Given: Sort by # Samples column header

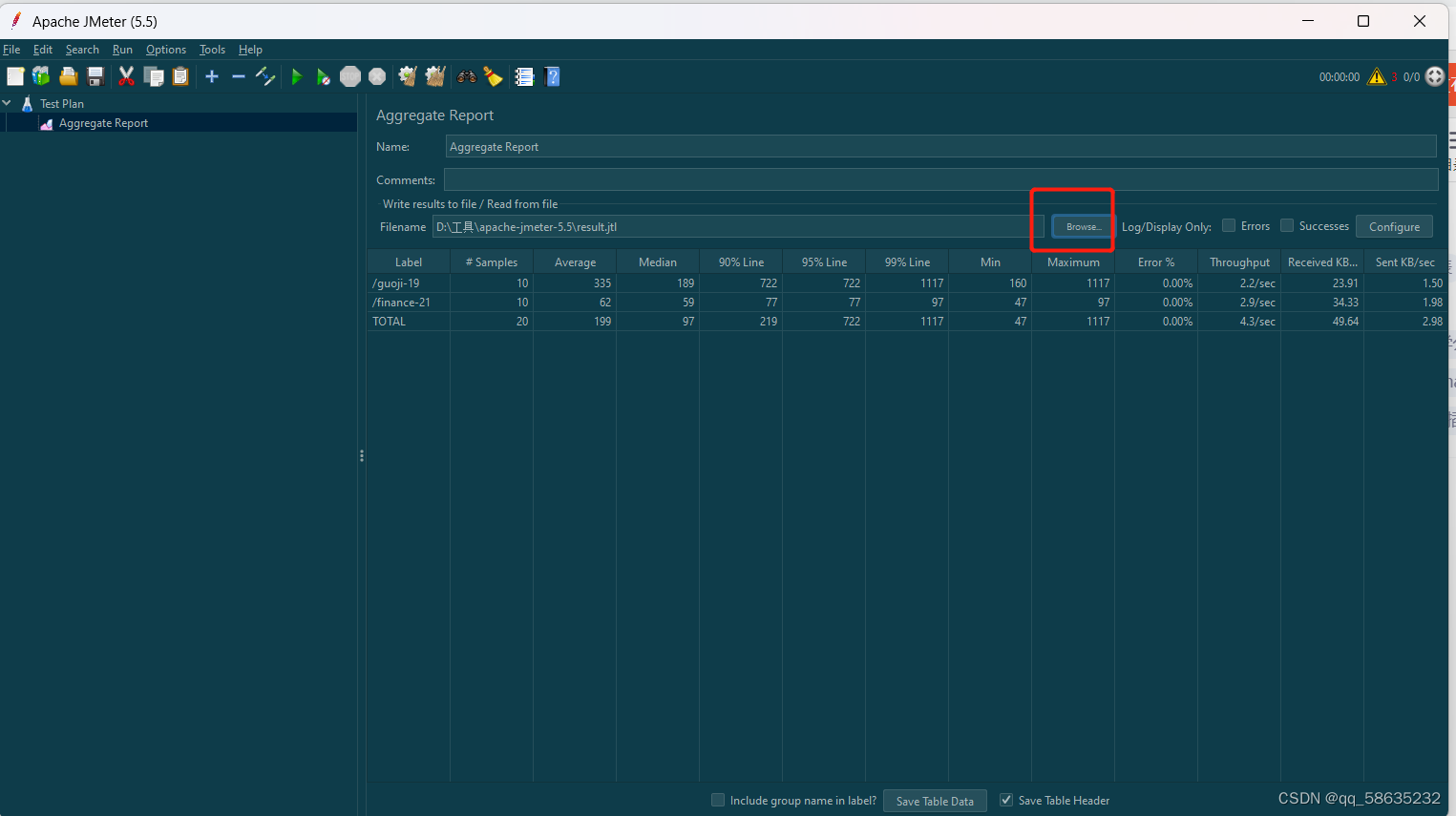Looking at the screenshot, I should [x=492, y=262].
